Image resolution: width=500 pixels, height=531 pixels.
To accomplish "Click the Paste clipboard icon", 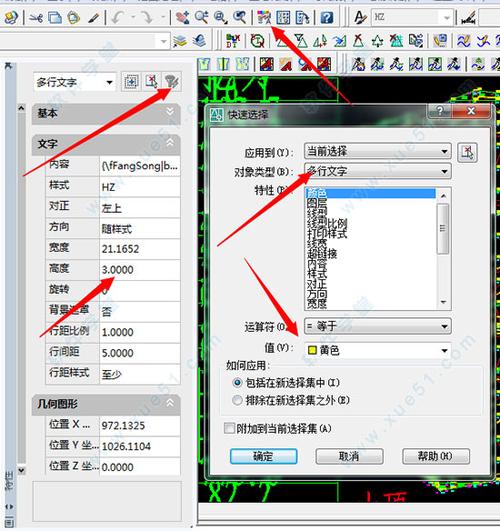I will pyautogui.click(x=74, y=17).
